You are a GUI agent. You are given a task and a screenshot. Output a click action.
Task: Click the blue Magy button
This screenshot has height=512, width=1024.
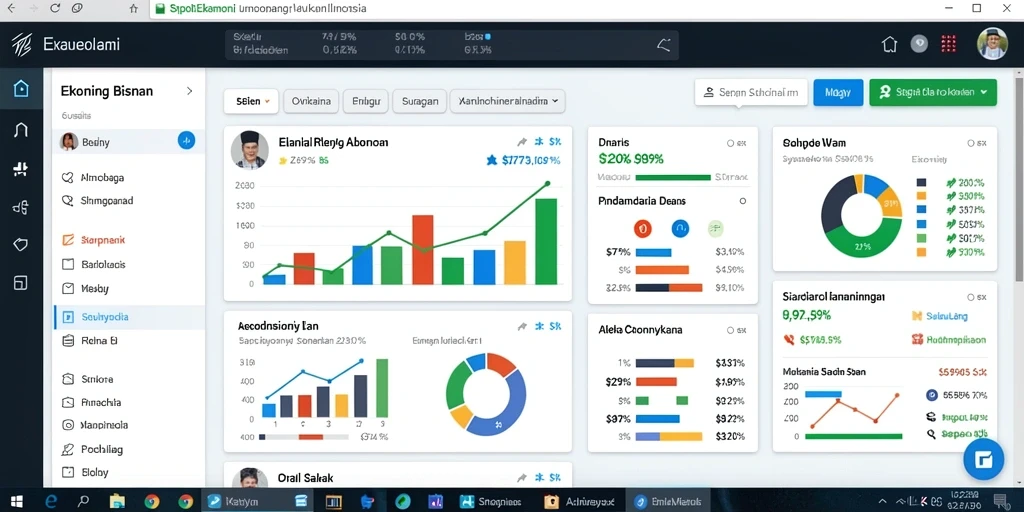click(x=838, y=93)
